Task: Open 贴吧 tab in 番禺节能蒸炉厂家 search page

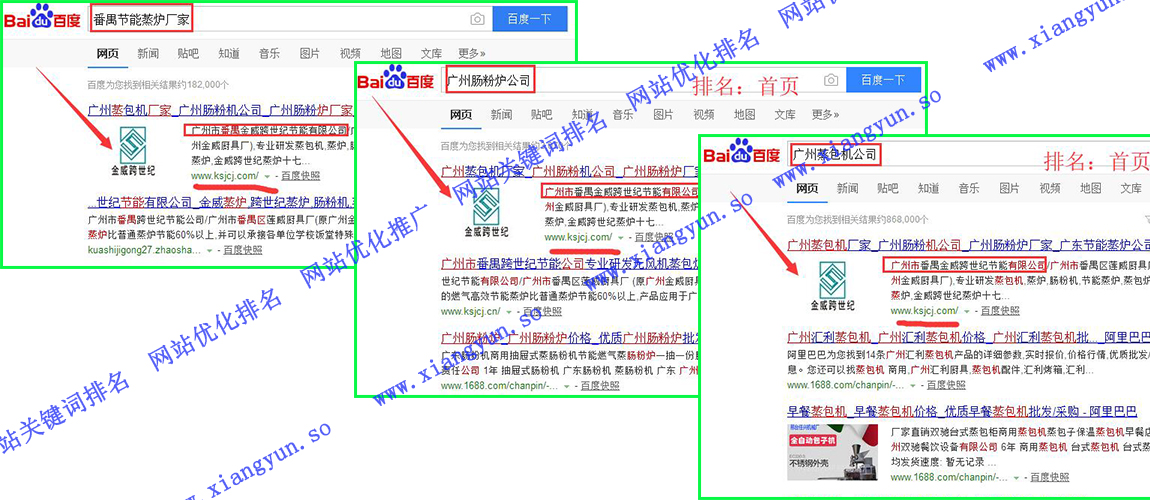Action: click(188, 54)
